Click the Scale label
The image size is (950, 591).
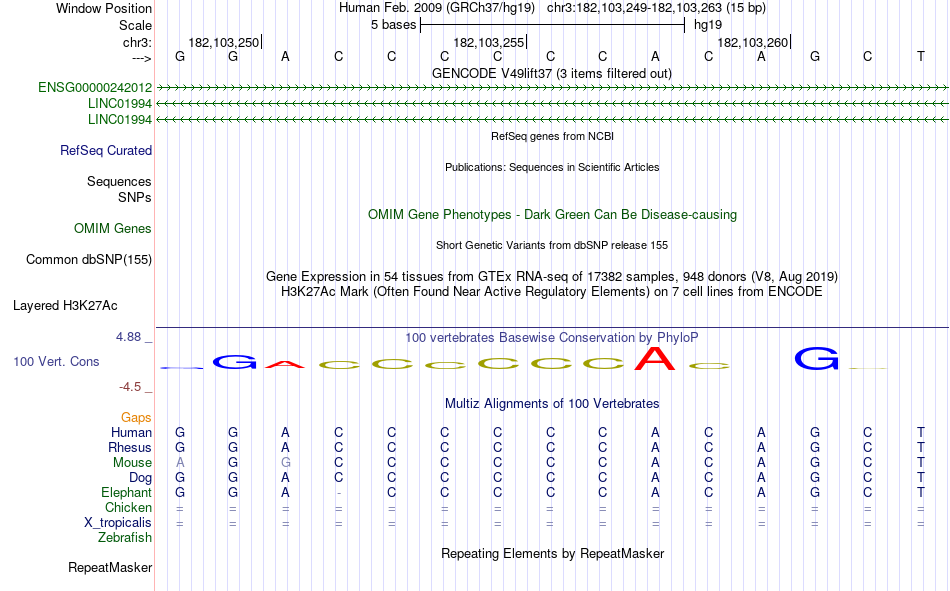click(136, 25)
